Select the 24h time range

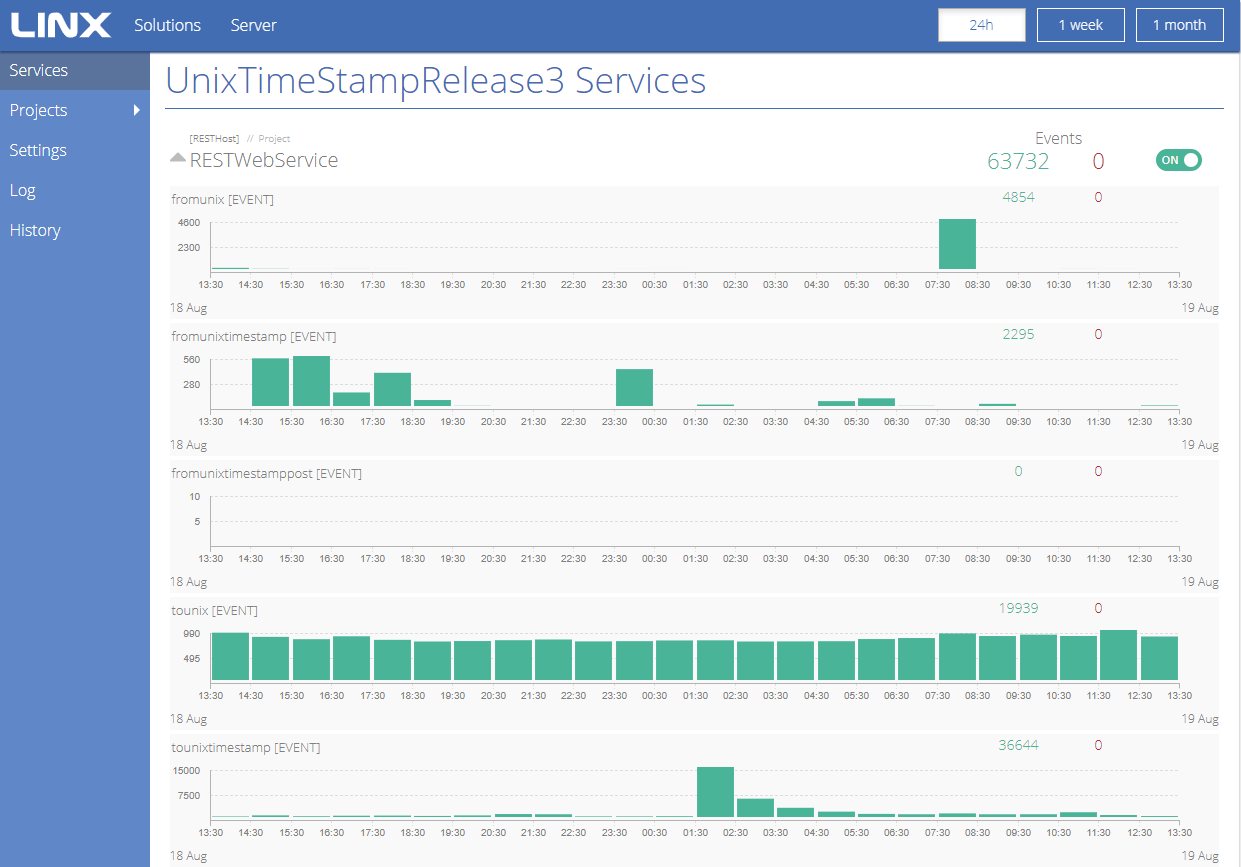click(981, 25)
